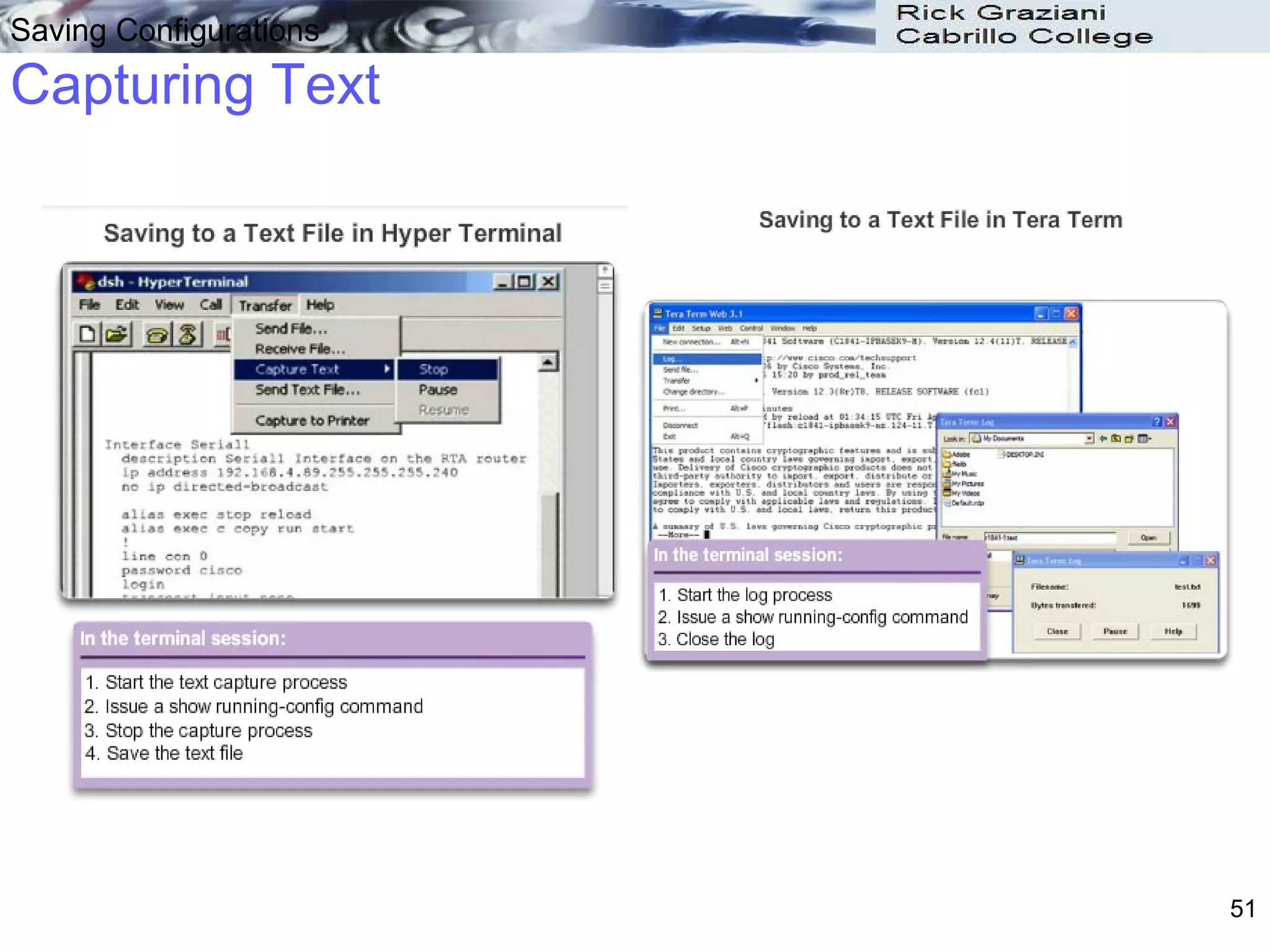Choose Disconnect in Tera Term File menu

coord(706,426)
